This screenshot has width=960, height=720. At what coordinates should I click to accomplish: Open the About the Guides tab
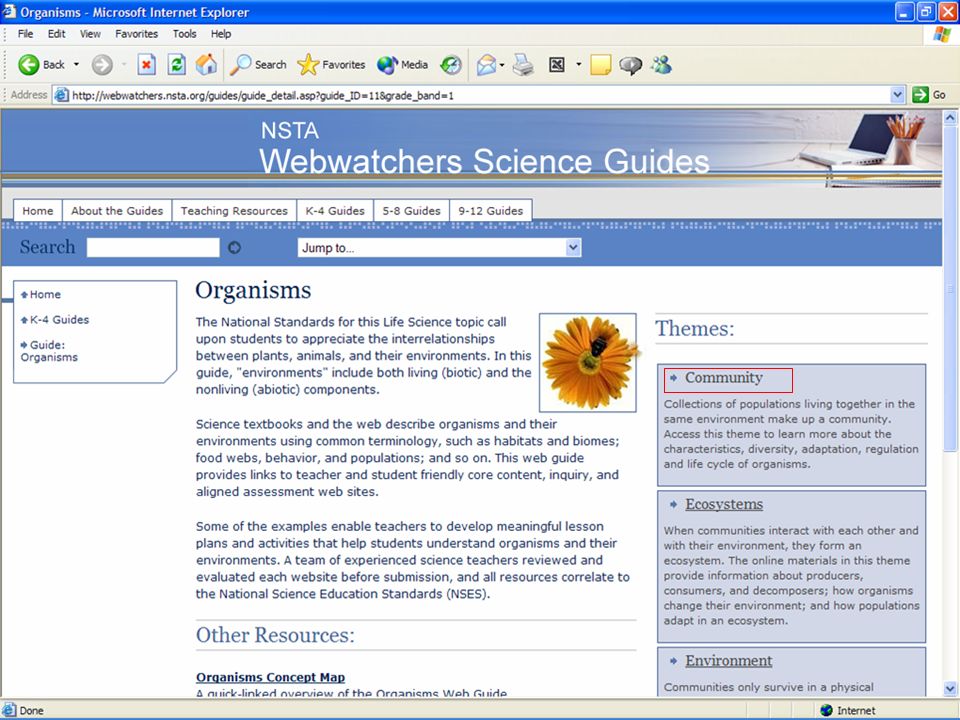click(117, 211)
